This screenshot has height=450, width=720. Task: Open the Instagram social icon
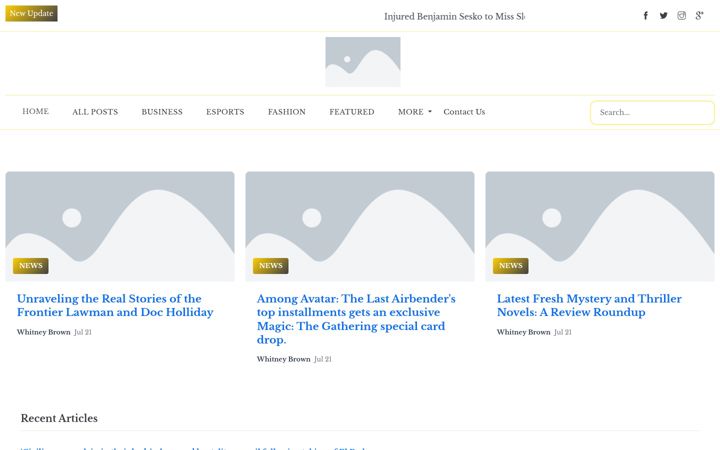681,16
